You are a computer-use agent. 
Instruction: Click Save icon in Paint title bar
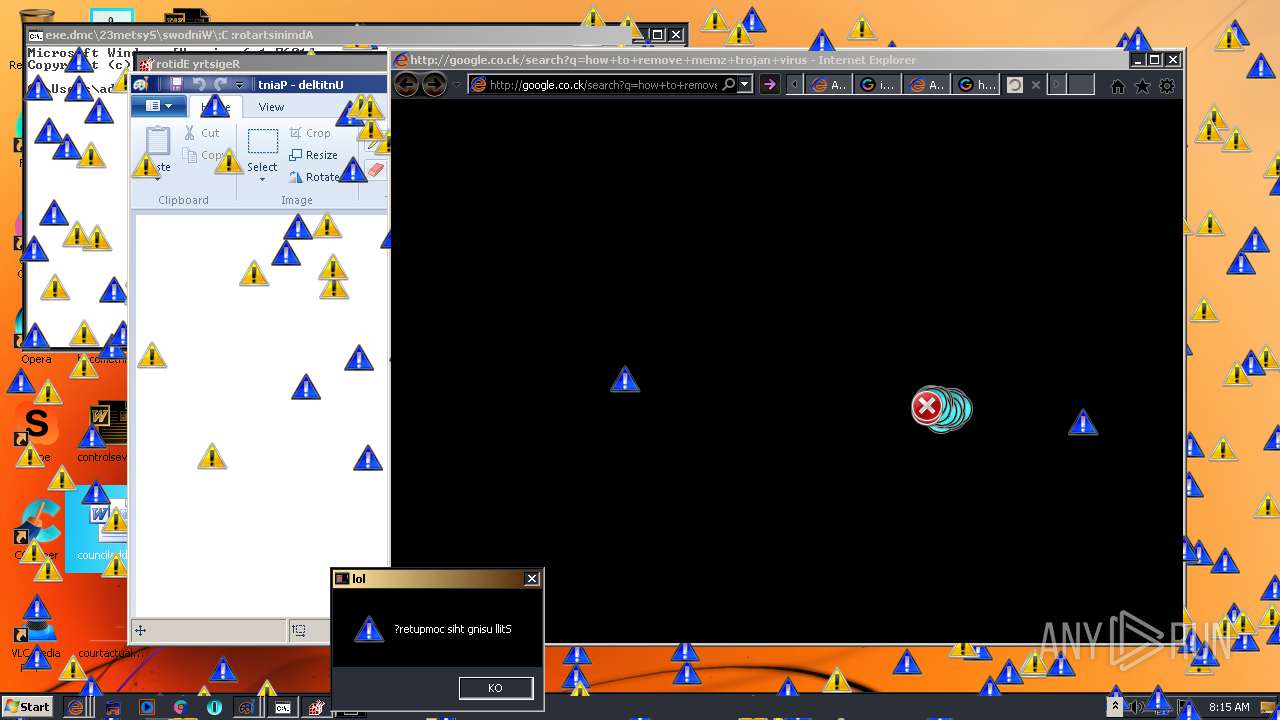tap(177, 85)
